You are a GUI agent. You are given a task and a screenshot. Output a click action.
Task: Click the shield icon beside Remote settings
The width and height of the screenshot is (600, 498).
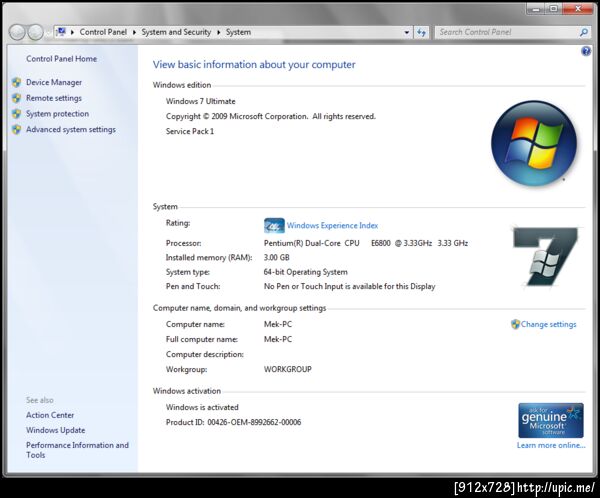16,98
